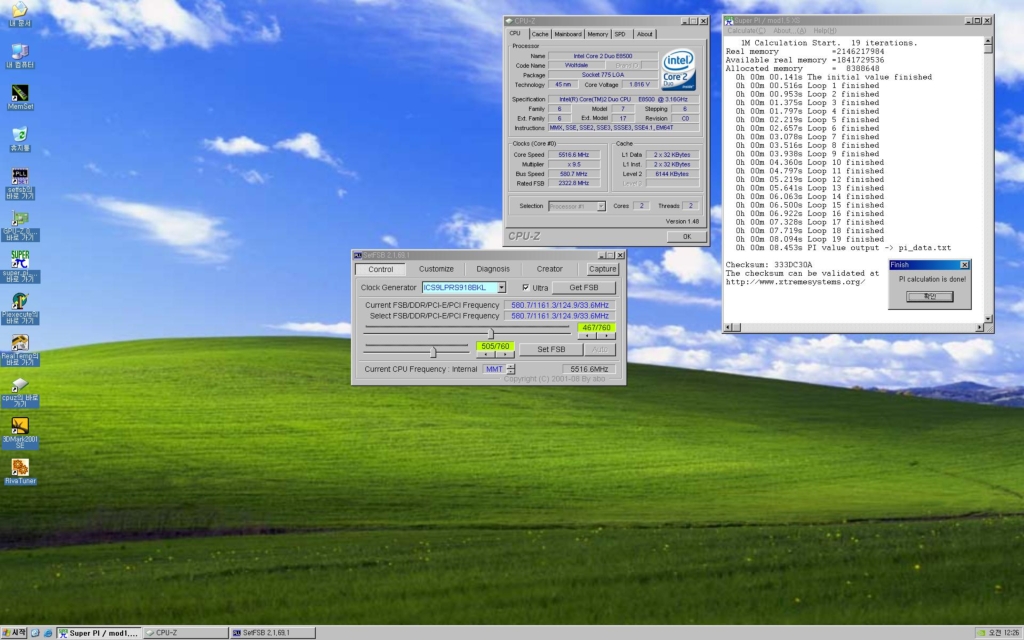Close the Finish dialog with its X

(x=965, y=264)
